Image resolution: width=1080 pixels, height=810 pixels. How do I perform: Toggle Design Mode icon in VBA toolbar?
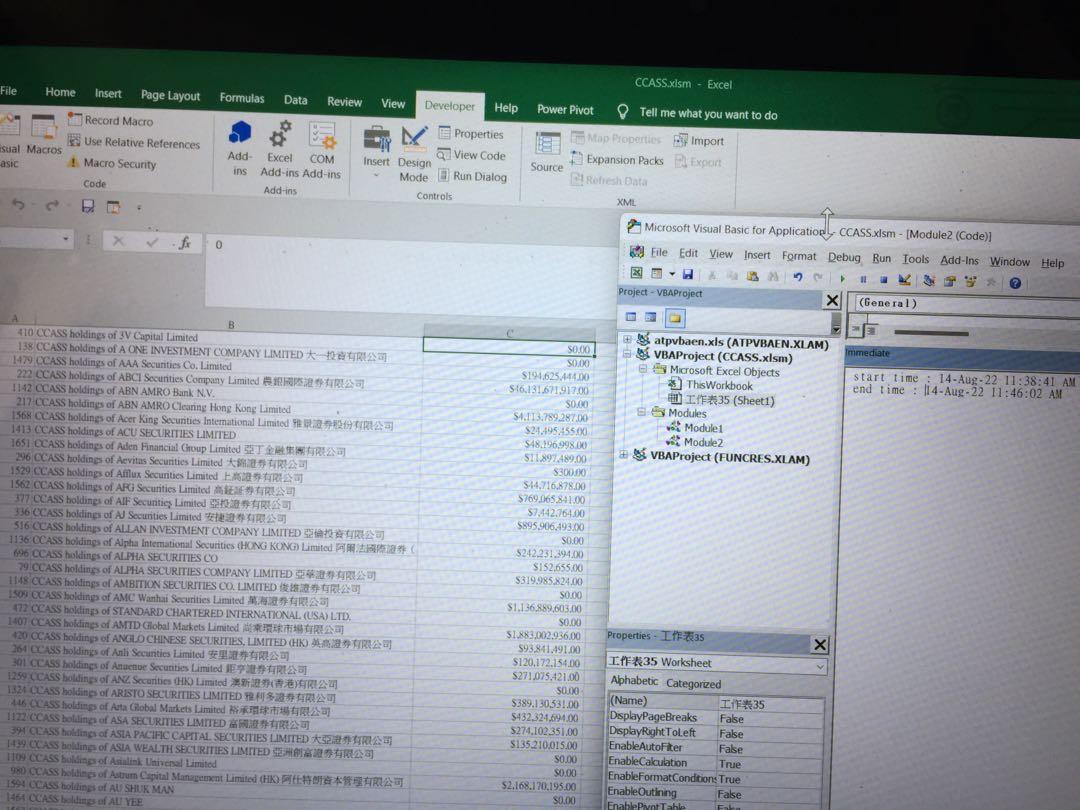click(904, 280)
